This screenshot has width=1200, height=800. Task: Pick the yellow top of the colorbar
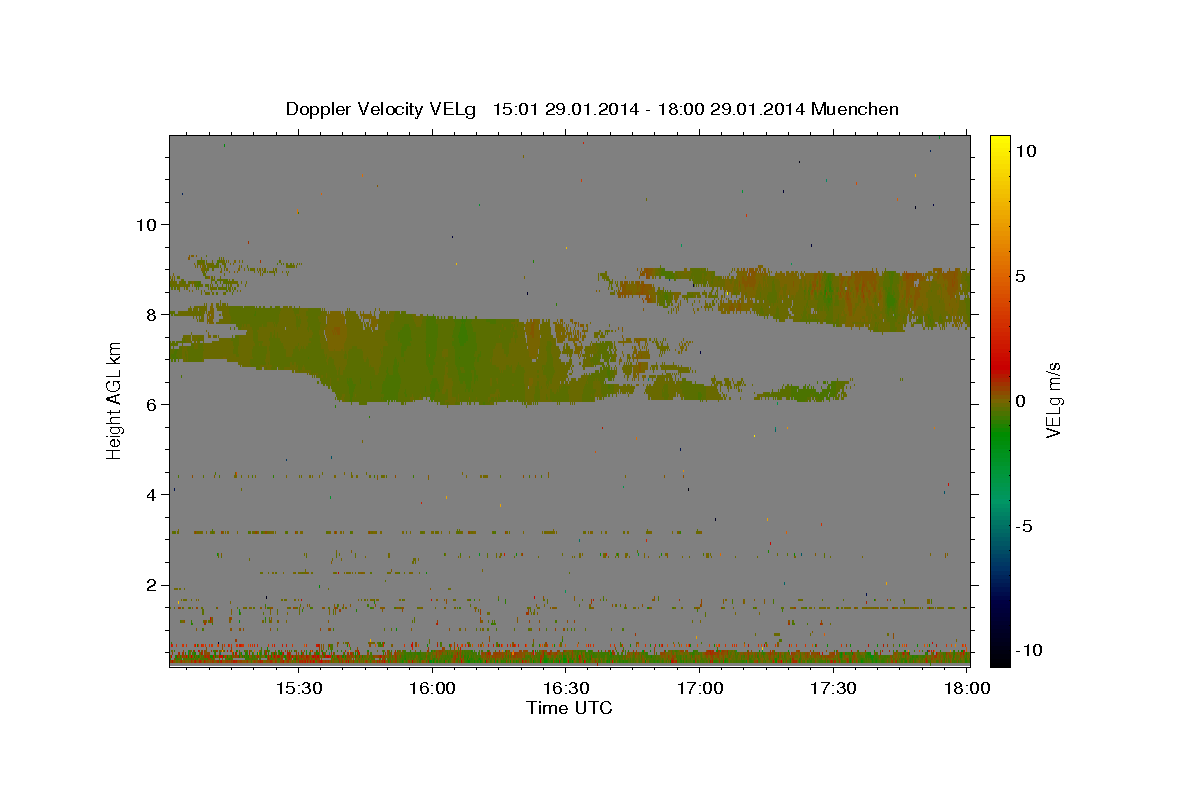click(1000, 142)
